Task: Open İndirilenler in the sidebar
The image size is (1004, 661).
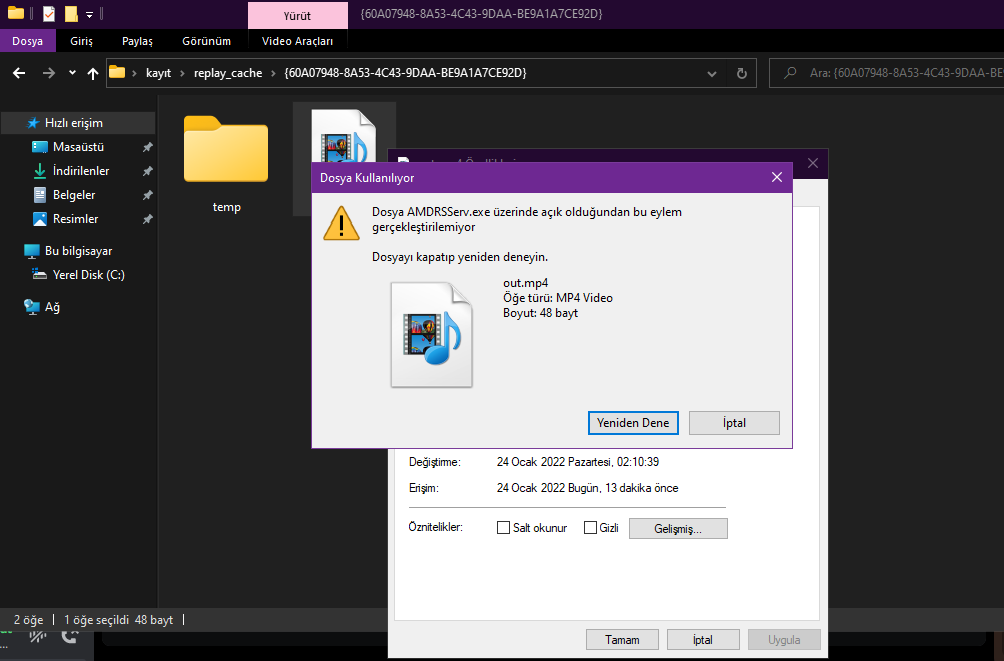Action: tap(81, 171)
